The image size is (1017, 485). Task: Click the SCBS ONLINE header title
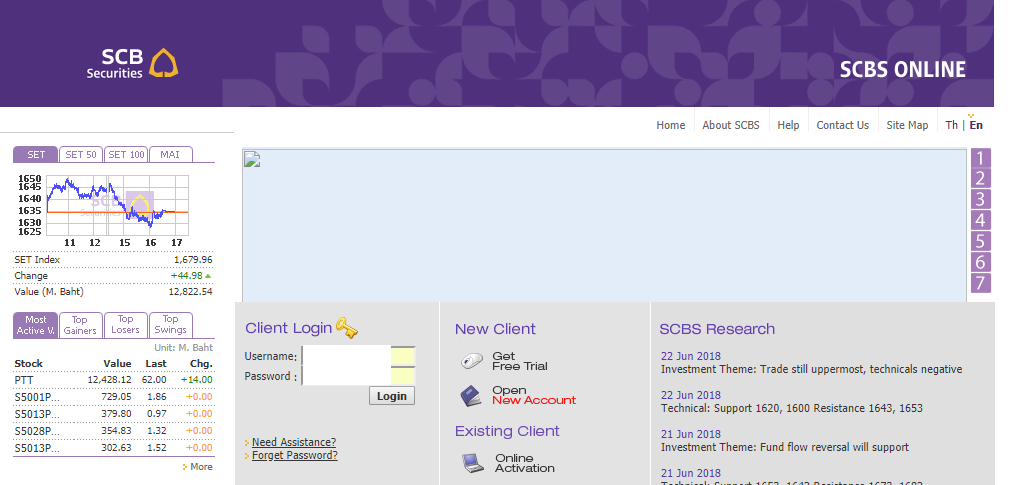click(903, 69)
